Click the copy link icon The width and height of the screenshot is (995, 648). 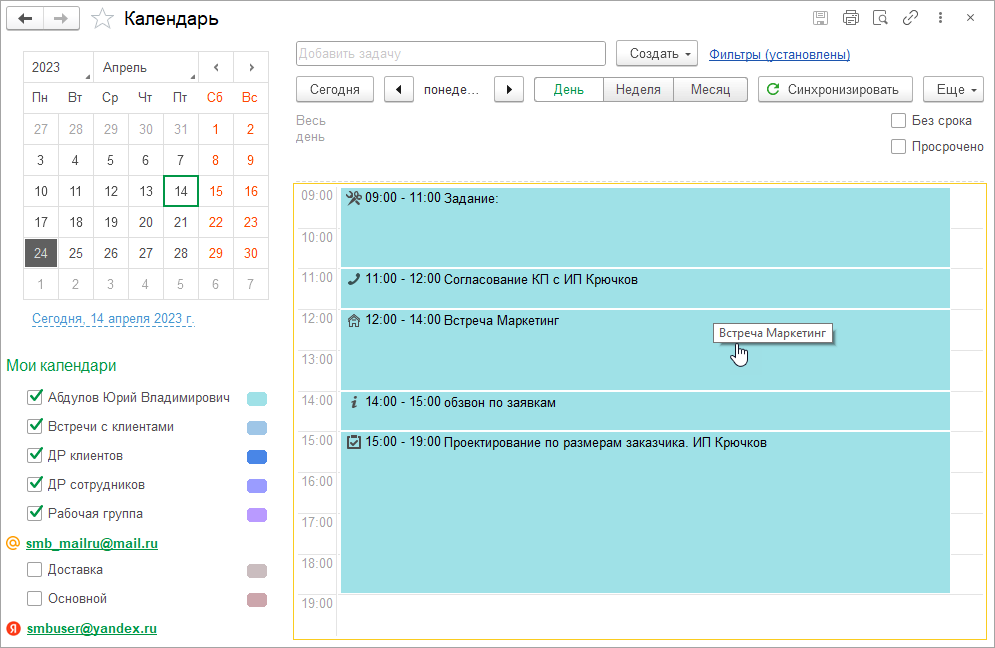click(910, 18)
